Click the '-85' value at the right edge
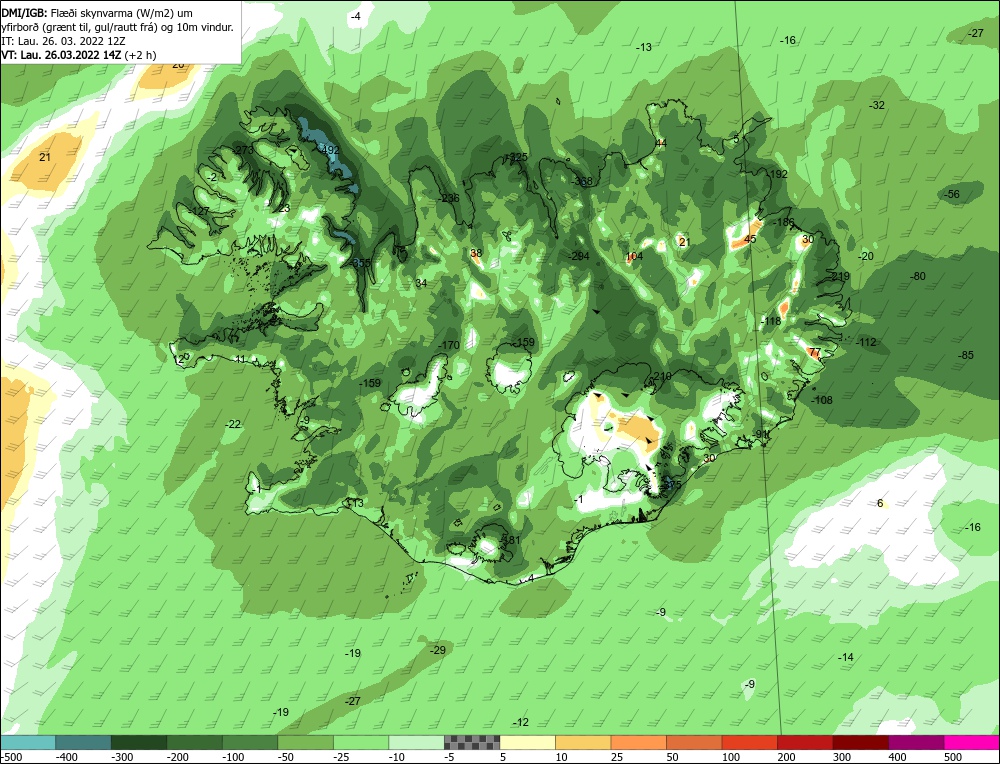Screen dimensions: 1000x764 (x=967, y=355)
